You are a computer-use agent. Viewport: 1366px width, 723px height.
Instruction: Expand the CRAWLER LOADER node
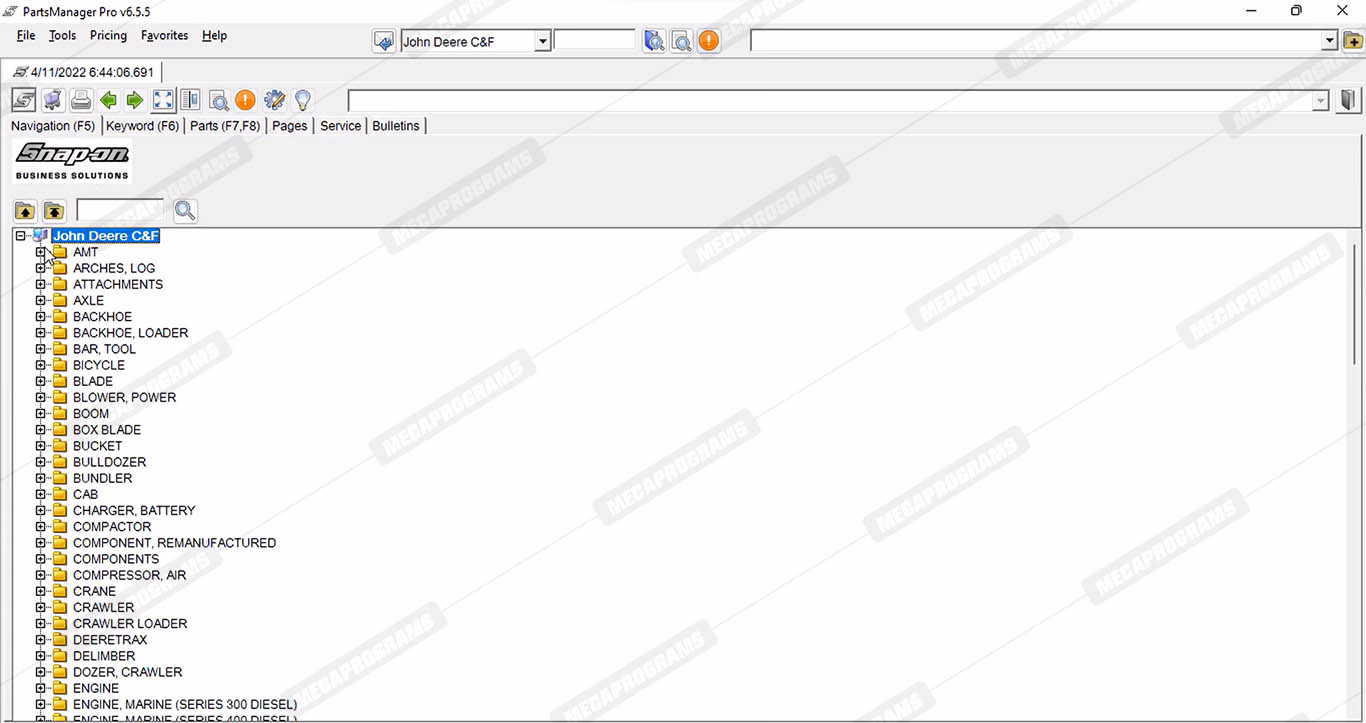pyautogui.click(x=41, y=623)
